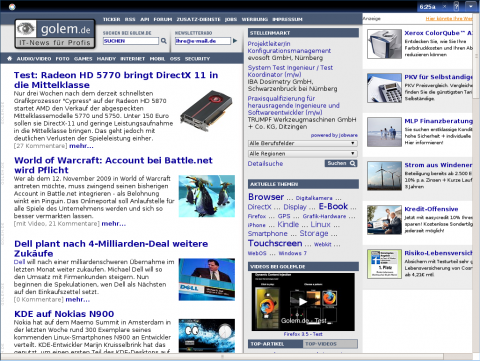Screen dimensions: 480x361
Task: Switch to the TOP-ARTIKEL tab
Action: tap(275, 344)
